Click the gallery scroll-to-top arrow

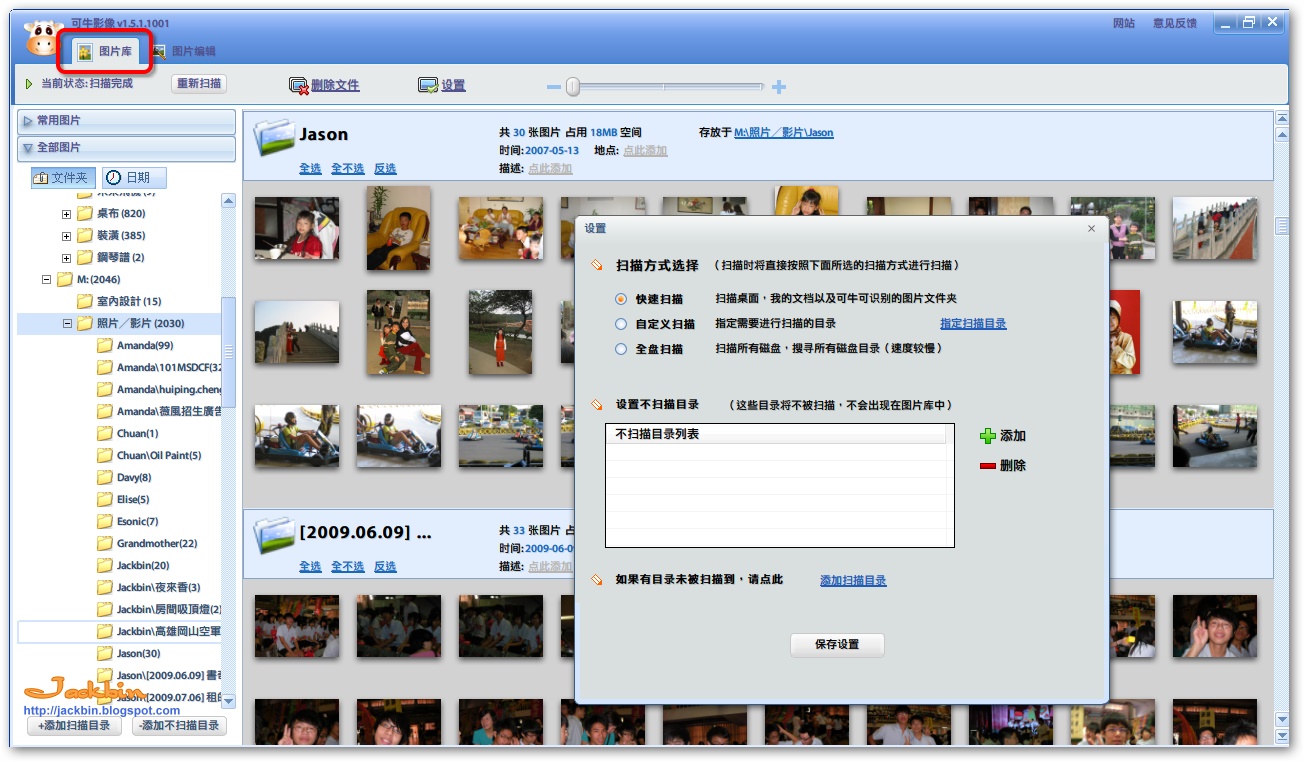(x=1282, y=119)
